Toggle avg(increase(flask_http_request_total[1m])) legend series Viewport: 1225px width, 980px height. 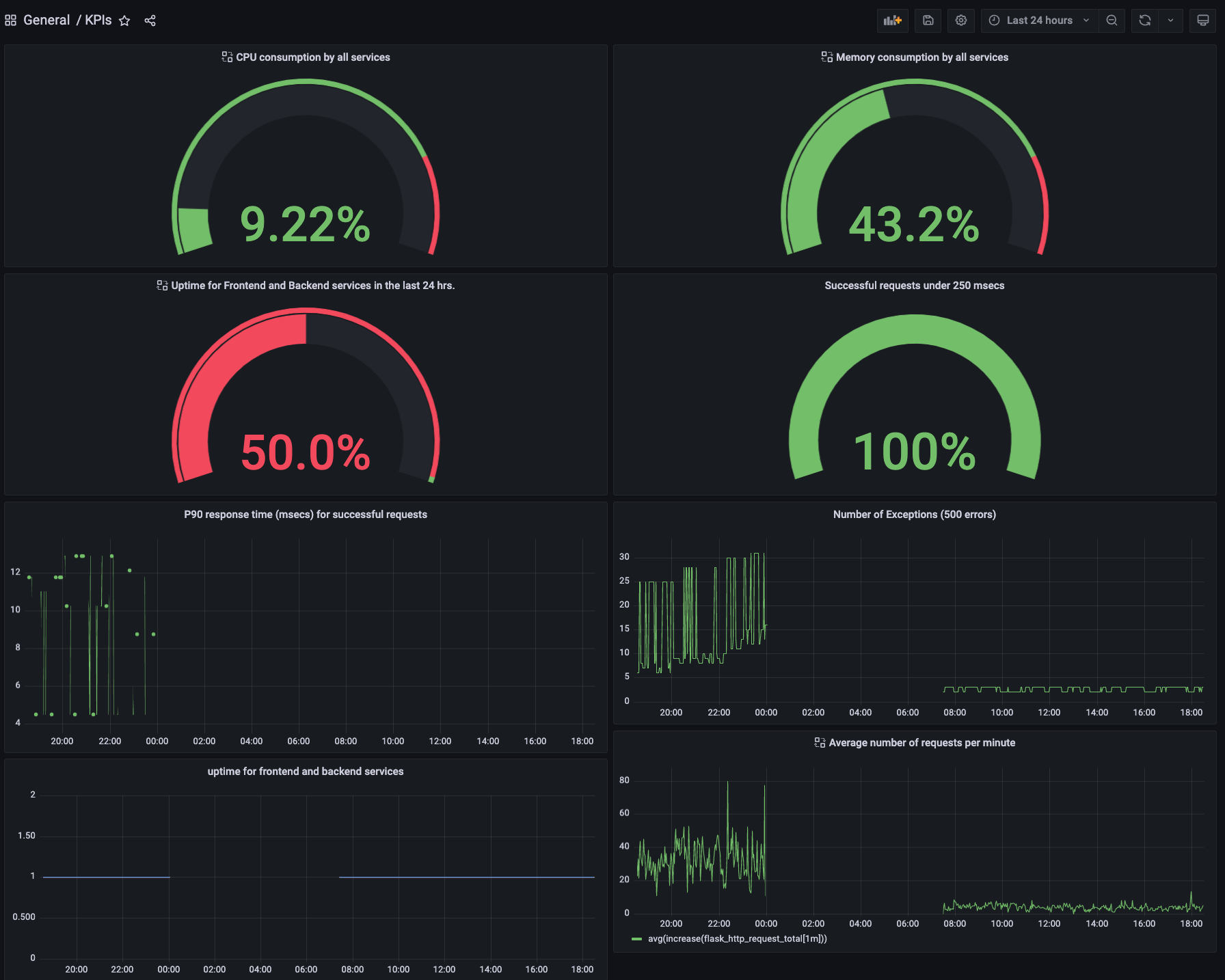tap(738, 938)
